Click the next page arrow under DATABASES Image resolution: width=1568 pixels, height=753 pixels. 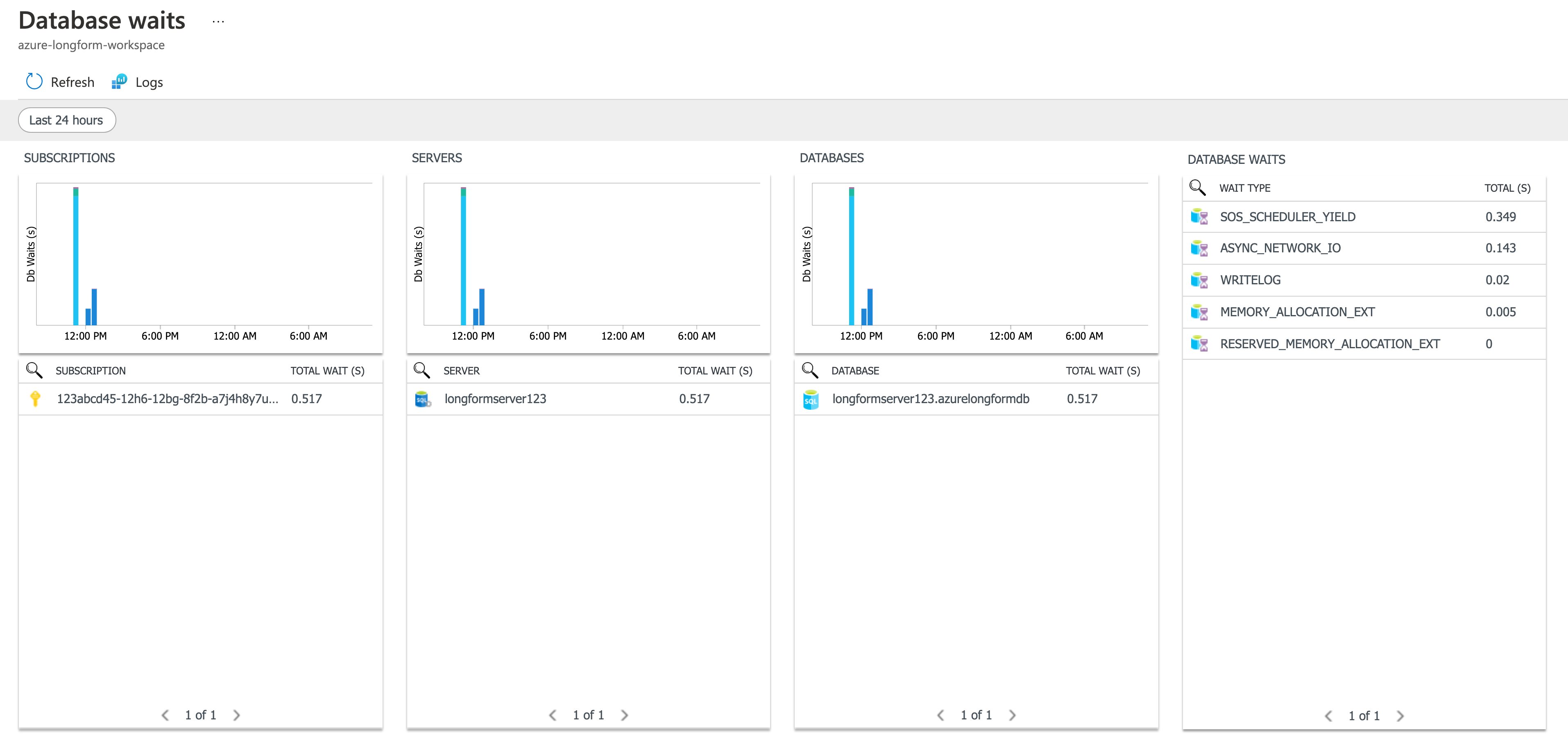pyautogui.click(x=1012, y=714)
